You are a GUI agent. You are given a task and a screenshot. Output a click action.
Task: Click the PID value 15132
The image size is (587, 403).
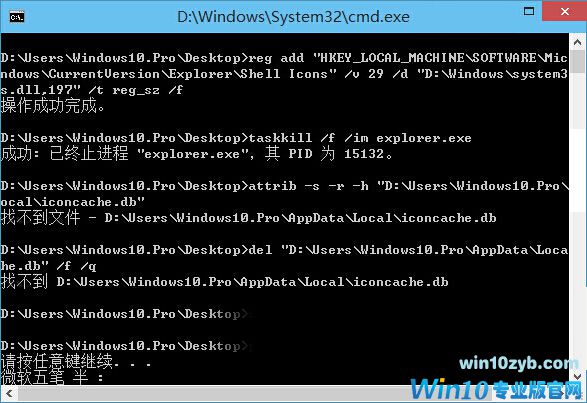pyautogui.click(x=364, y=154)
